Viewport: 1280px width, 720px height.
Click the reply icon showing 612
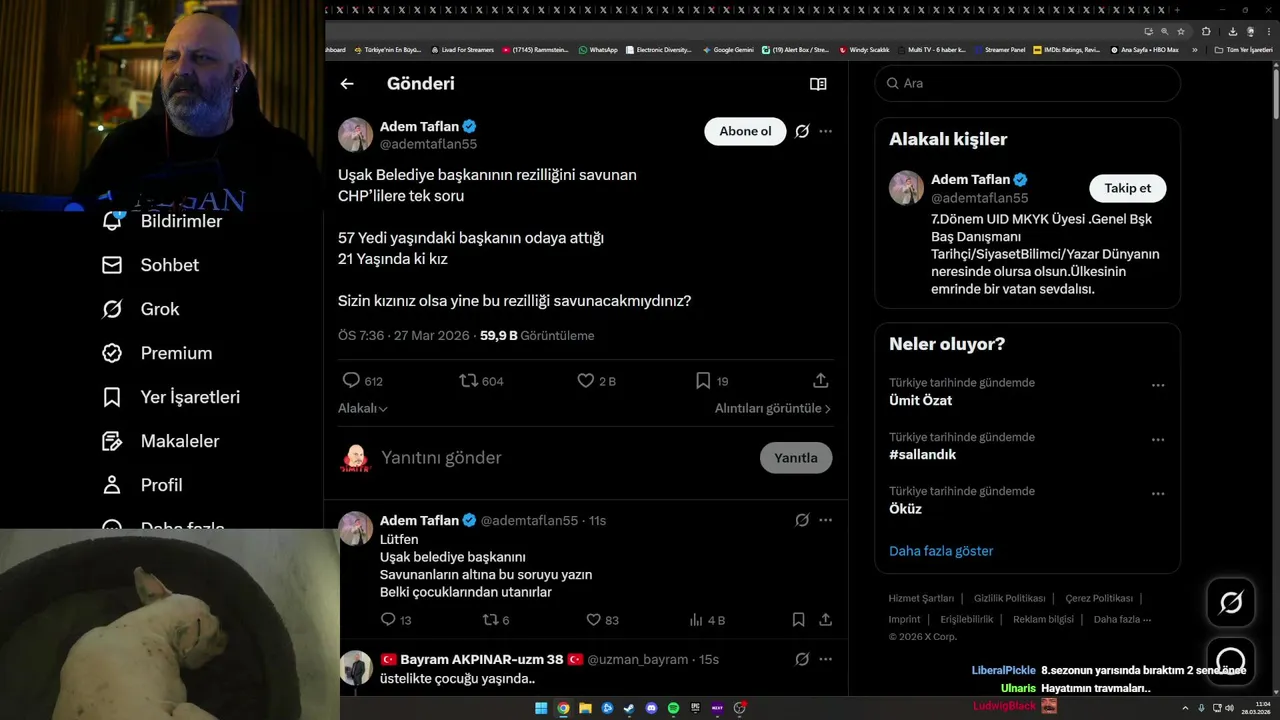[x=362, y=381]
